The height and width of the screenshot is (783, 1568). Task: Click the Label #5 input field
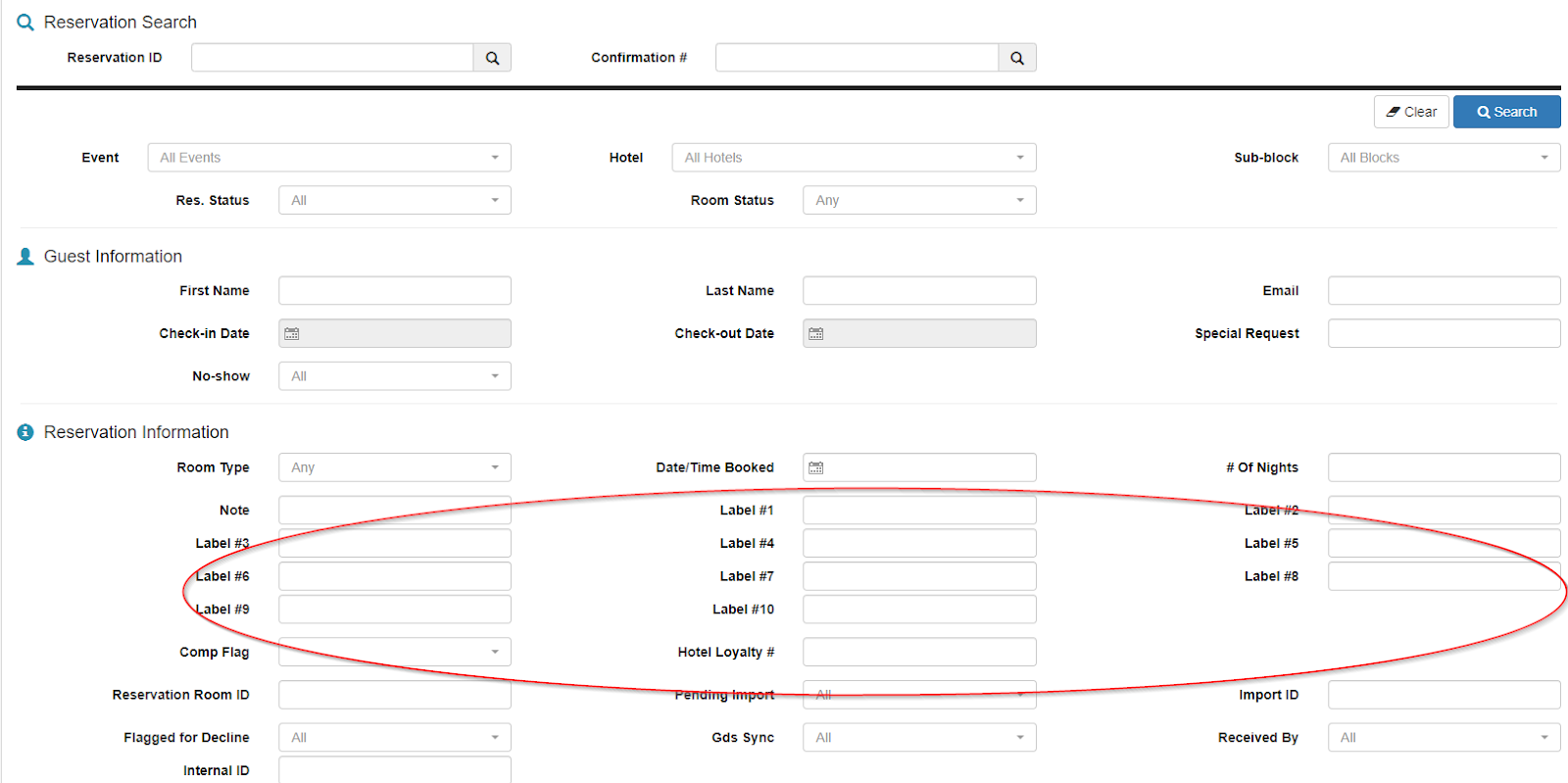[x=1445, y=544]
